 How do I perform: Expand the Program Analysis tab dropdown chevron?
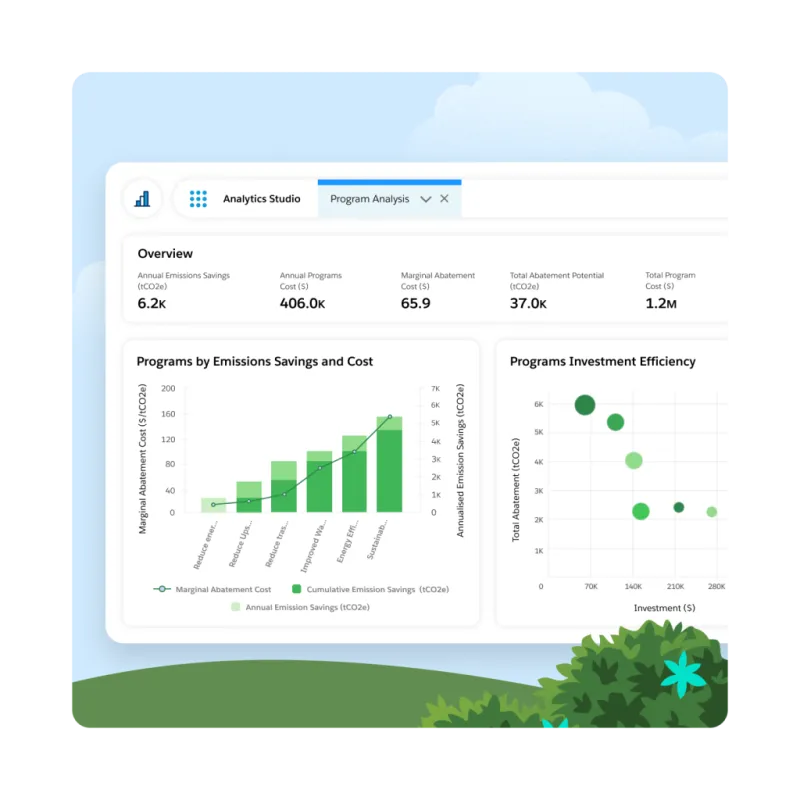(x=426, y=199)
